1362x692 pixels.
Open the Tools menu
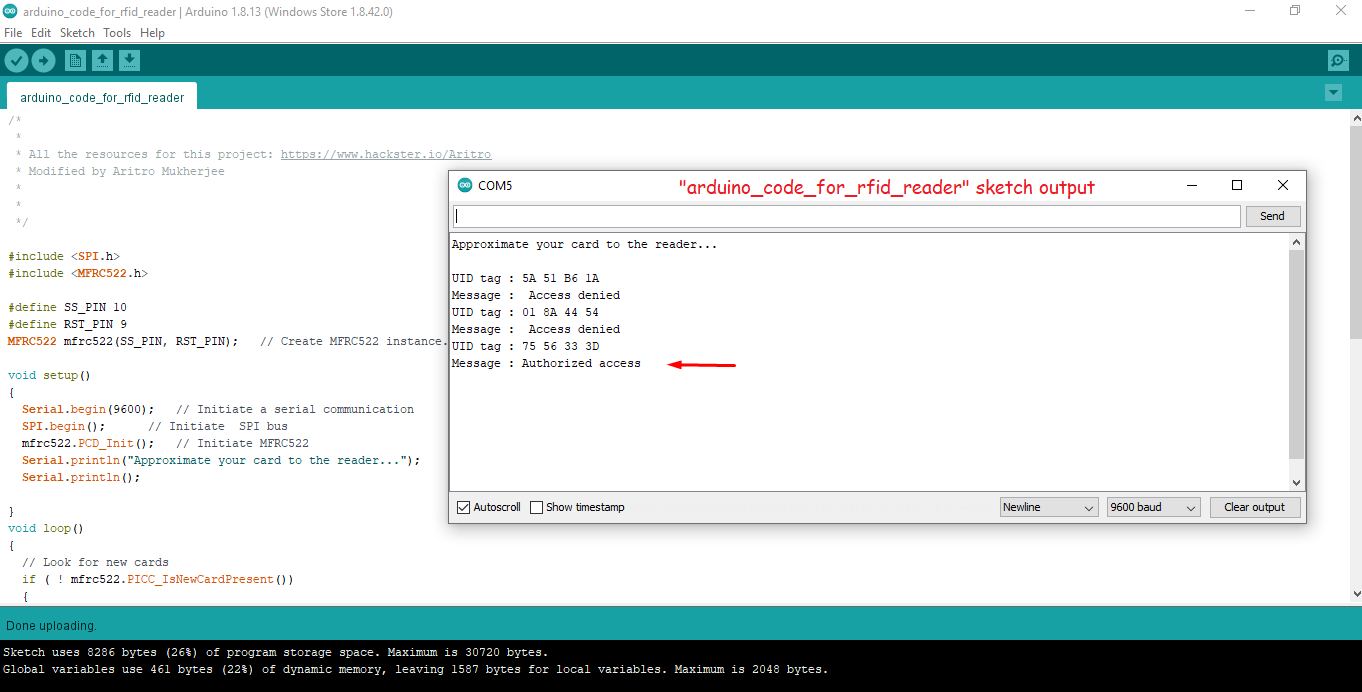(117, 33)
